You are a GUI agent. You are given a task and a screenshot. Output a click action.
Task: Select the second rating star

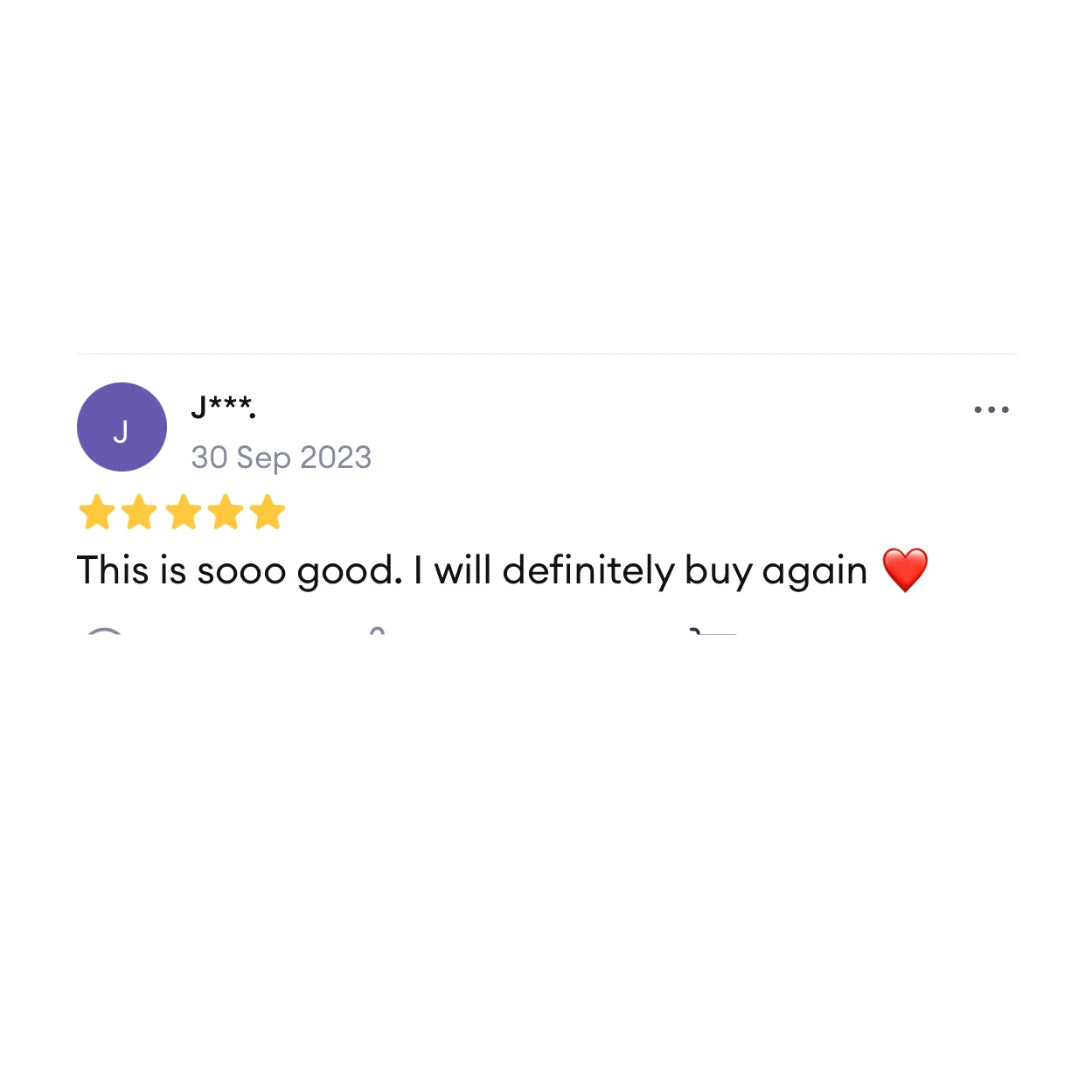tap(140, 512)
